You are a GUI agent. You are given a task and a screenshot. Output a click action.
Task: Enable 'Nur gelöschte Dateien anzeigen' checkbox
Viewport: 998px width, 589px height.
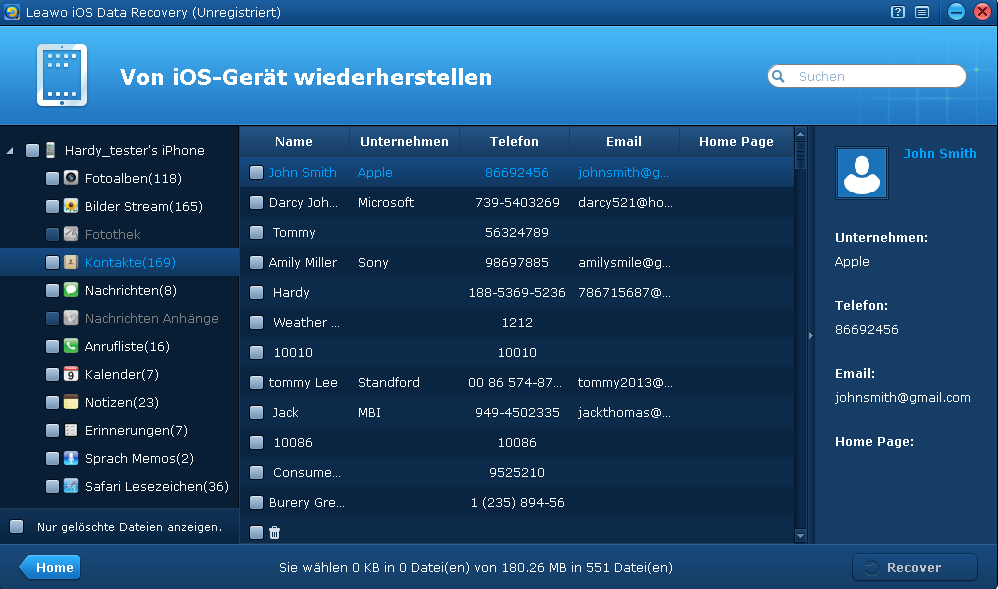click(17, 527)
